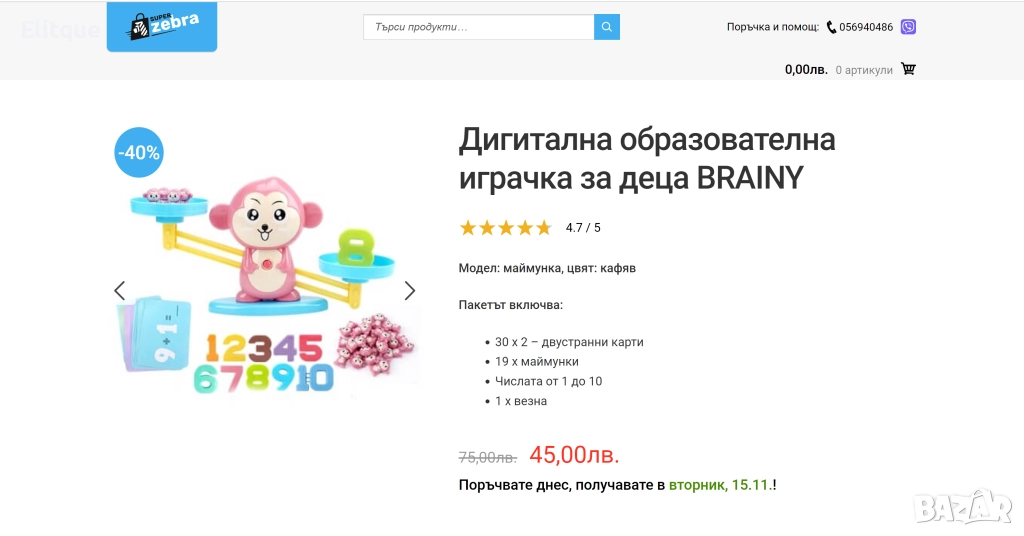Click the -40% discount badge
Viewport: 1024px width, 536px height.
[138, 152]
